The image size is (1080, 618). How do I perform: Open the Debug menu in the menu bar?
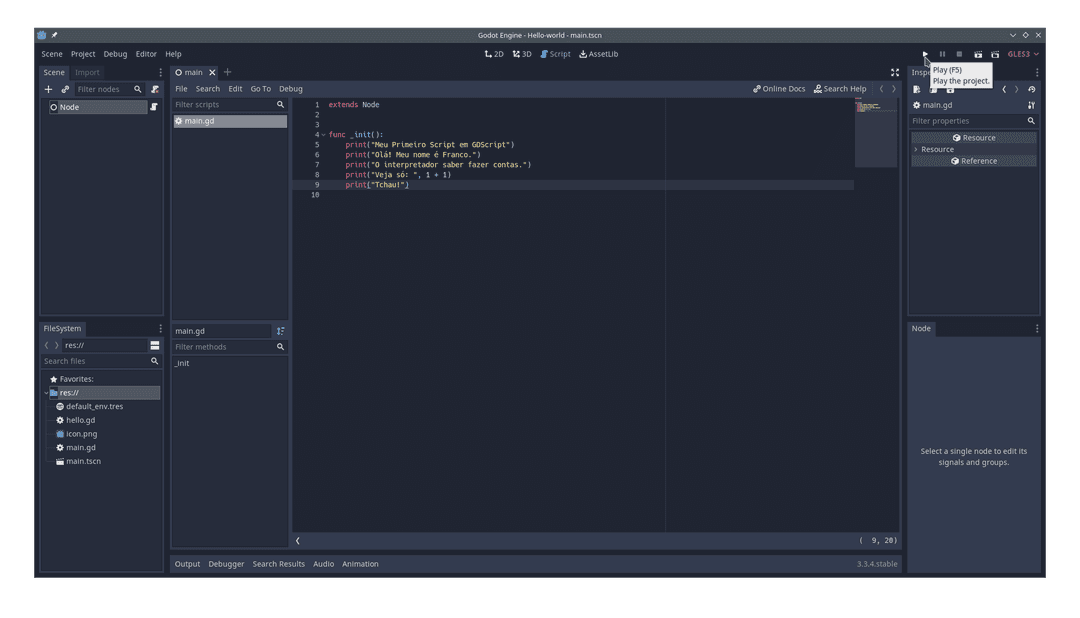click(x=115, y=54)
